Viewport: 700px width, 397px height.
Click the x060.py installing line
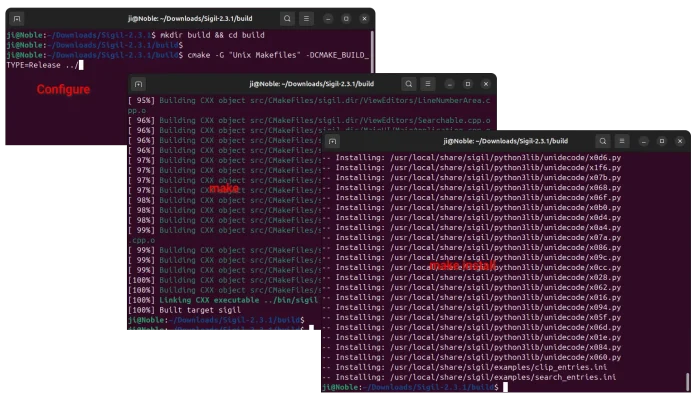tap(471, 357)
